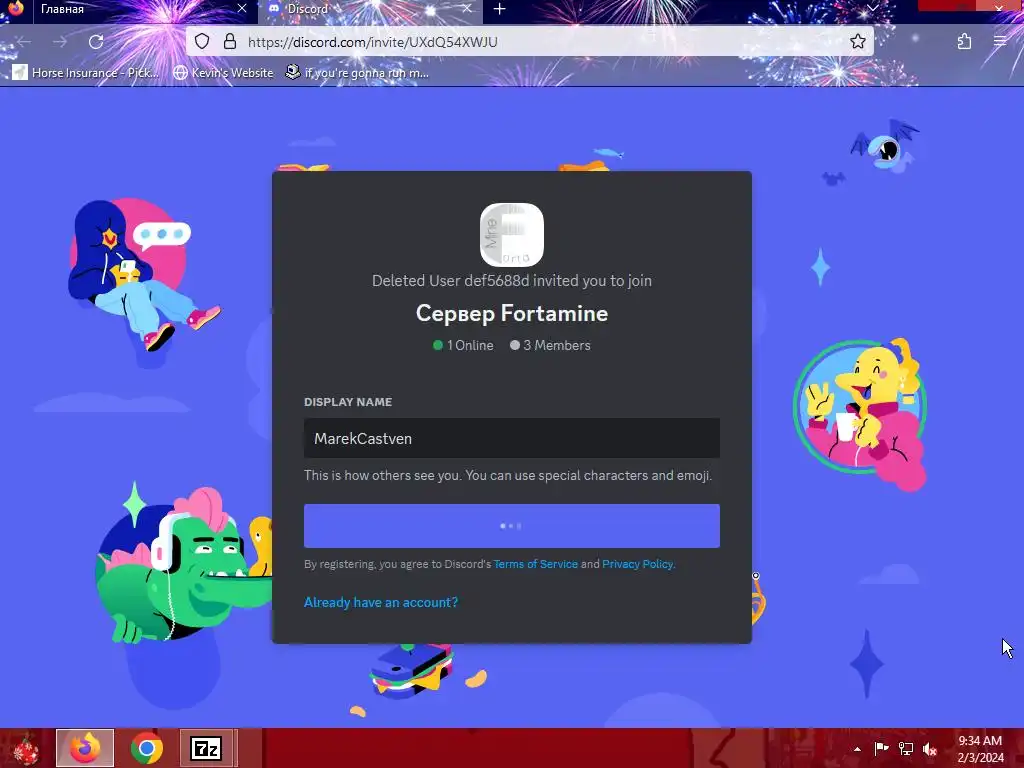Select the Discord browser tab
Image resolution: width=1024 pixels, height=768 pixels.
[369, 9]
